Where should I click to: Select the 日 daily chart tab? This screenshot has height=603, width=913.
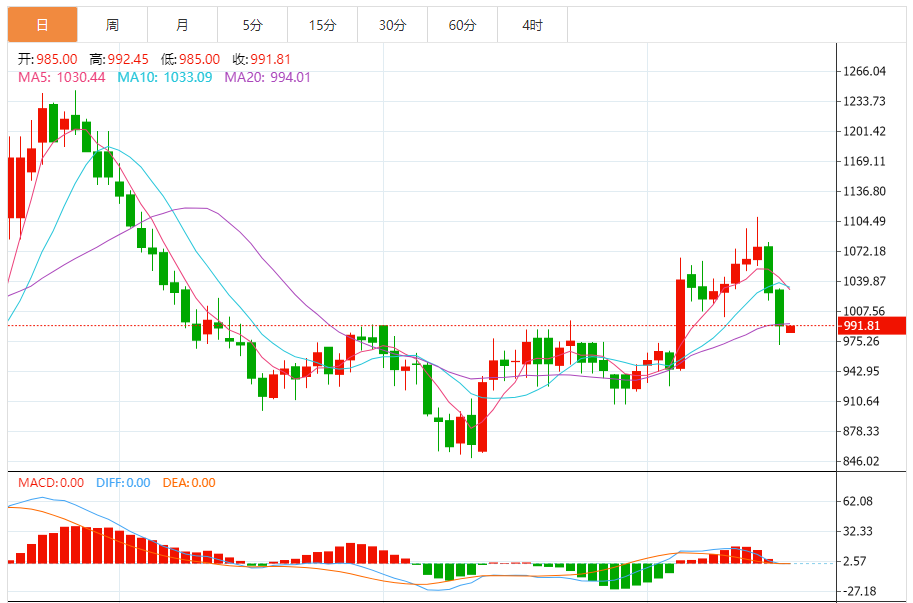pyautogui.click(x=43, y=24)
